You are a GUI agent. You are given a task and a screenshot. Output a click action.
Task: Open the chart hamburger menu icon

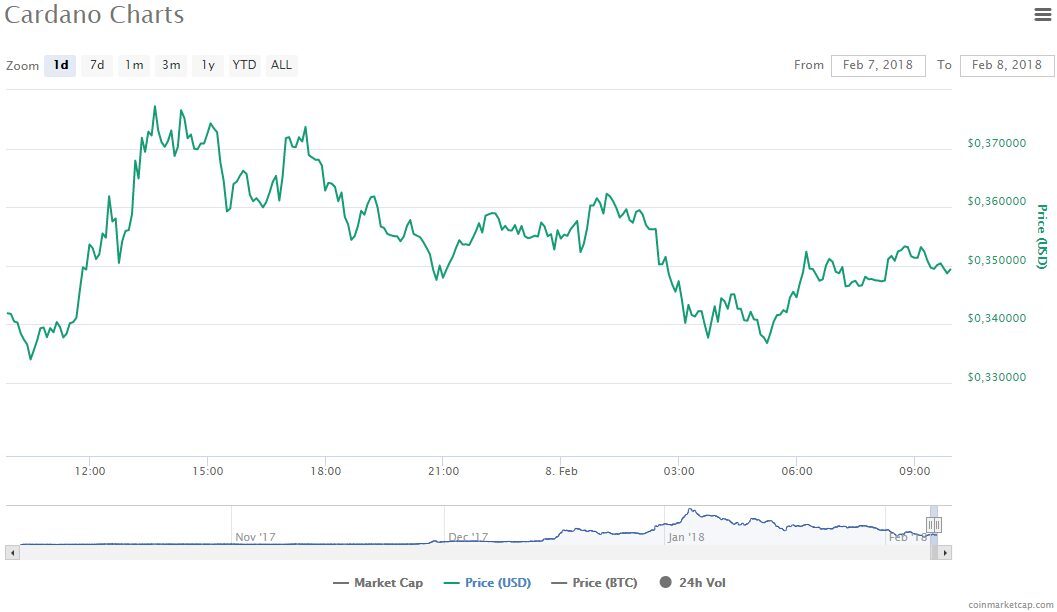[x=1042, y=14]
